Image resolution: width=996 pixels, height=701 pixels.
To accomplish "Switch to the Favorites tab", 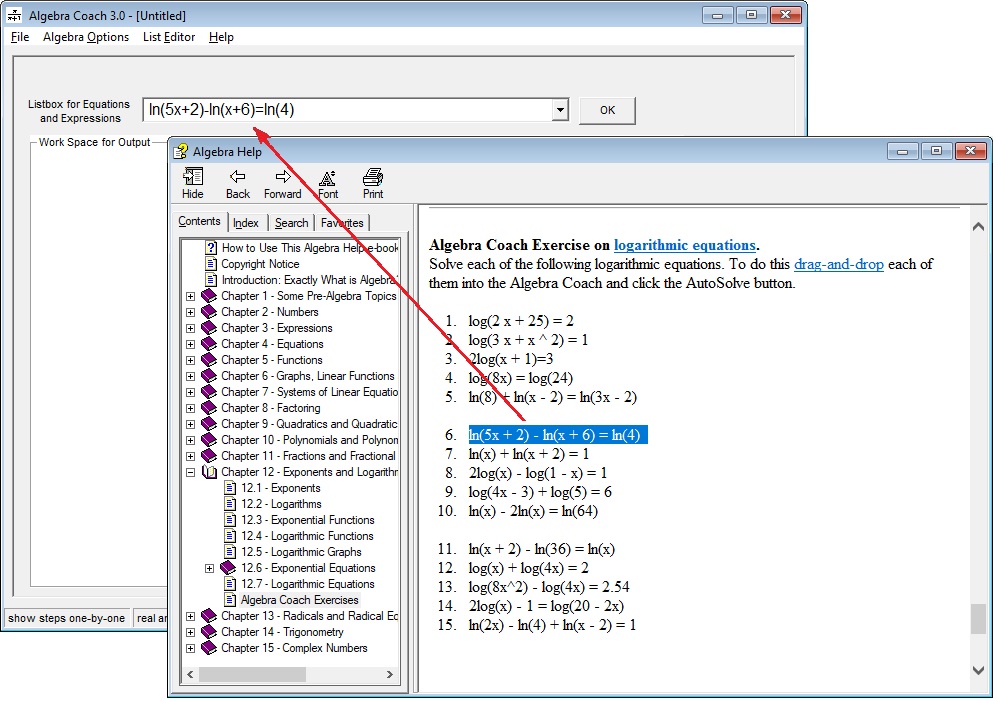I will [x=342, y=223].
